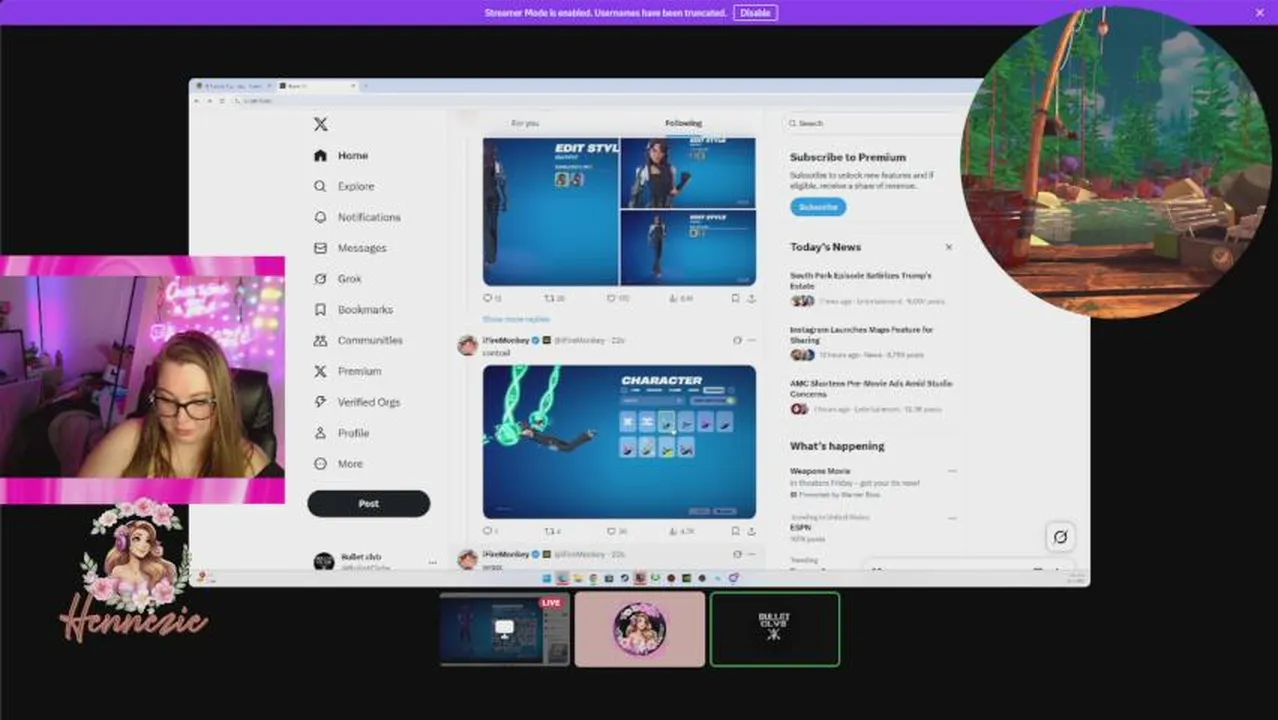This screenshot has width=1278, height=720.
Task: Click the Verified Orgs lightning icon
Action: (320, 402)
